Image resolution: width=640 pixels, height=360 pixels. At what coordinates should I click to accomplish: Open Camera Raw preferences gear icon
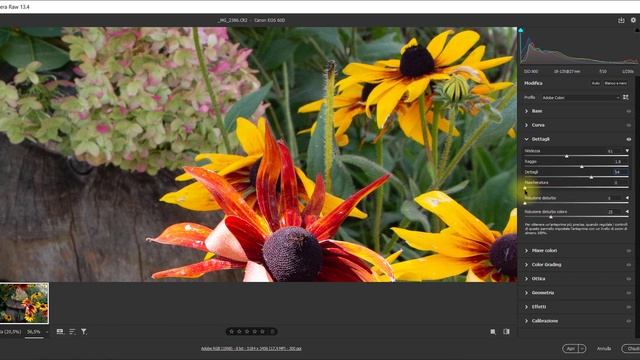[x=633, y=20]
